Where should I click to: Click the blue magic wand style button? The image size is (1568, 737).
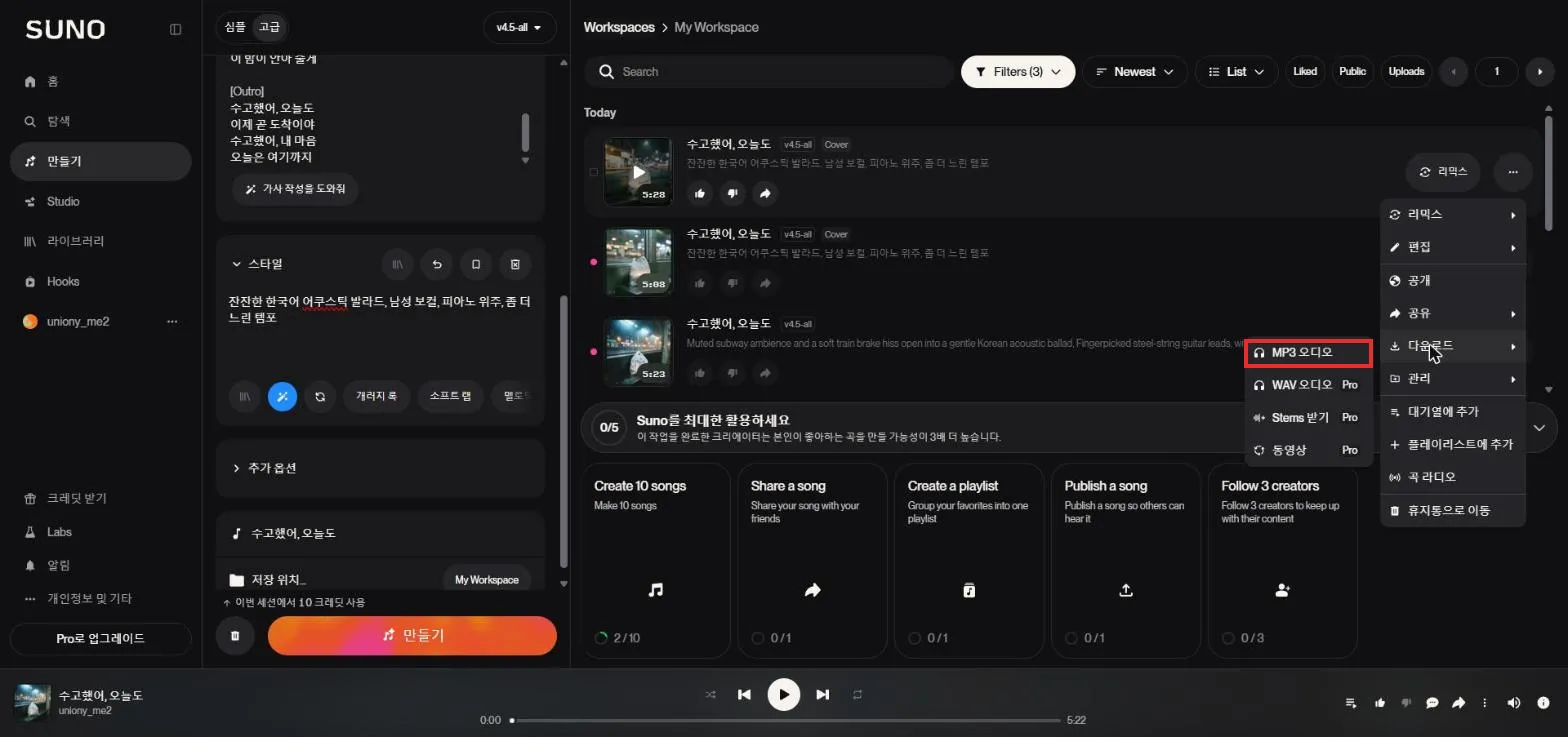(x=282, y=396)
